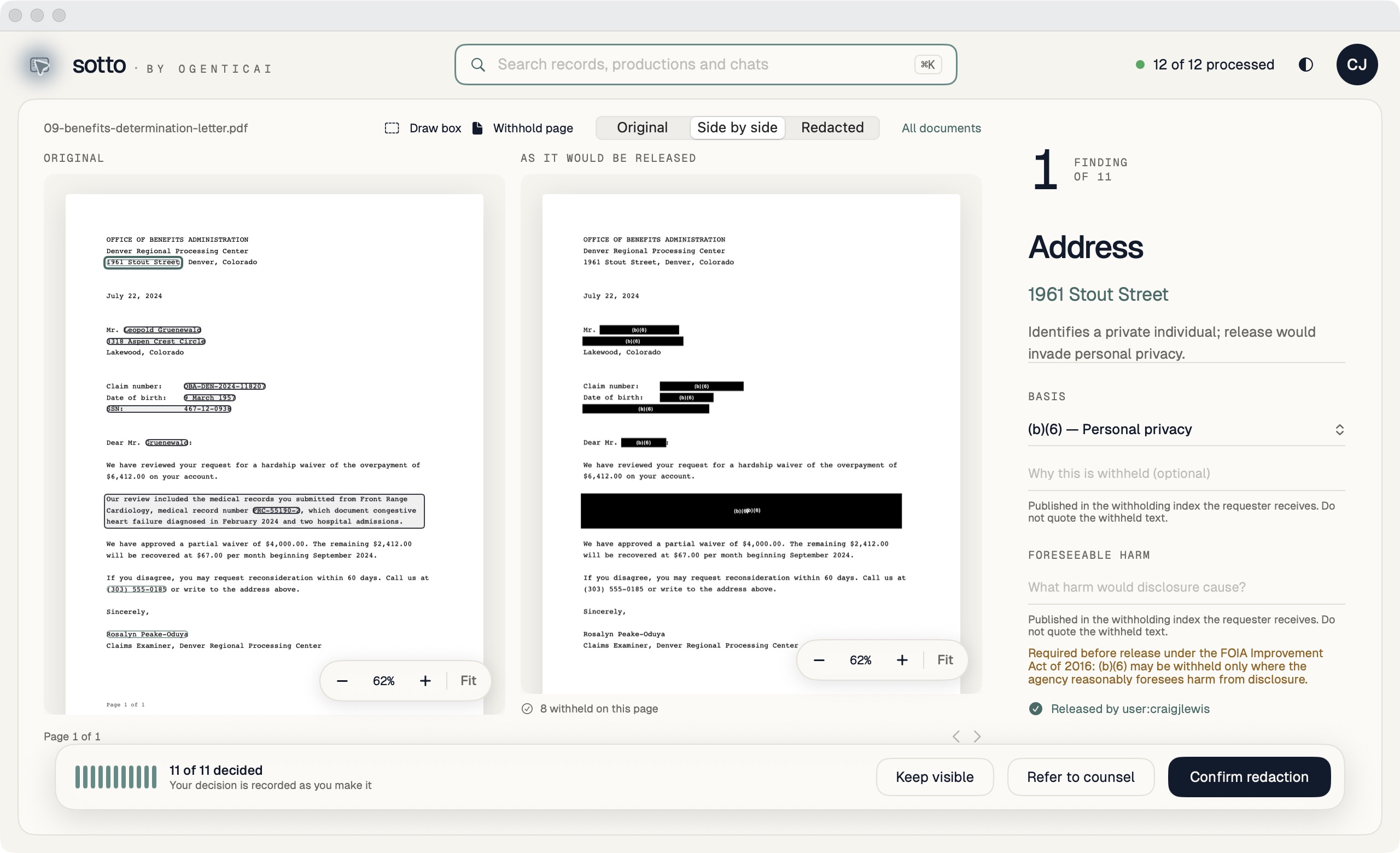Switch to the Redacted view tab

pos(832,128)
